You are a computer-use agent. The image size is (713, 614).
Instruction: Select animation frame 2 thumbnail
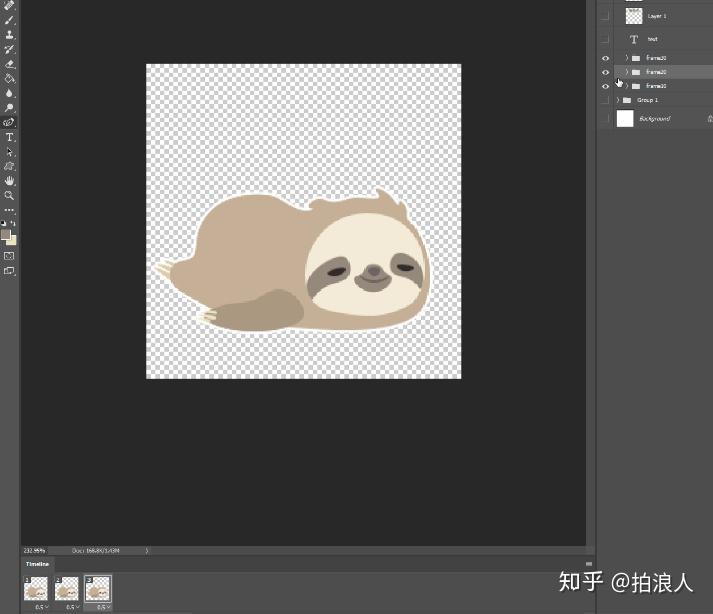(67, 589)
